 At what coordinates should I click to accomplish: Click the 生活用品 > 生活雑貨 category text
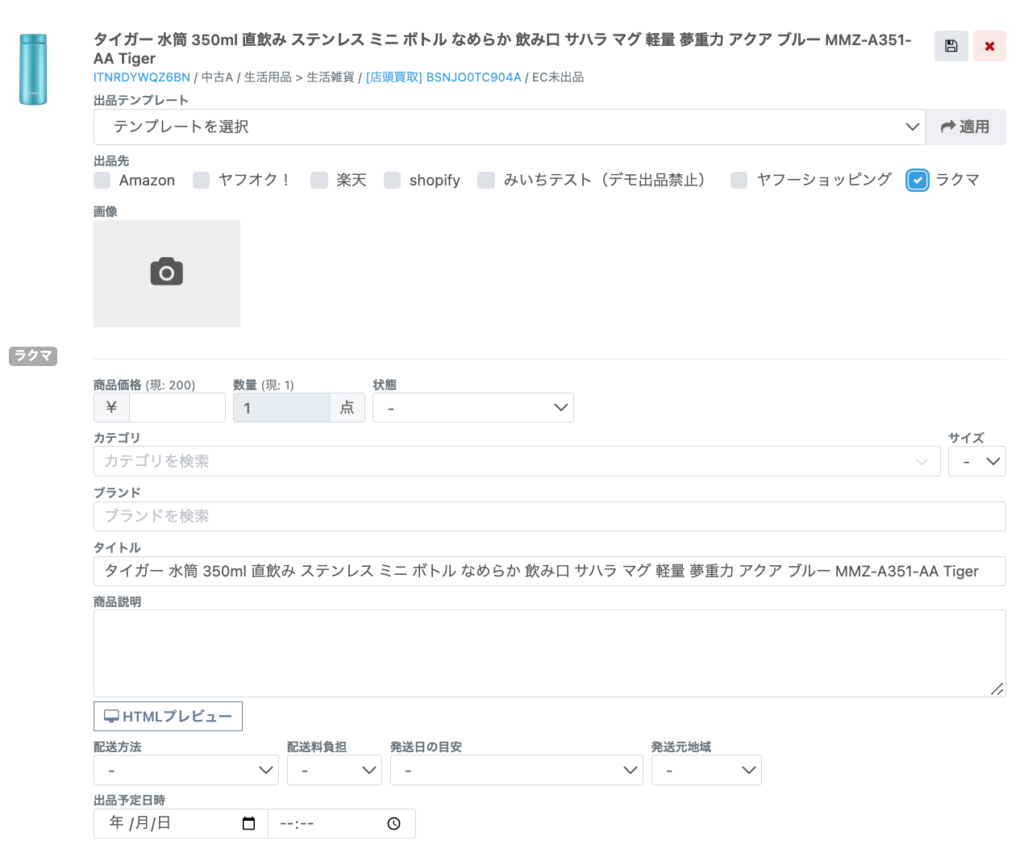[299, 77]
